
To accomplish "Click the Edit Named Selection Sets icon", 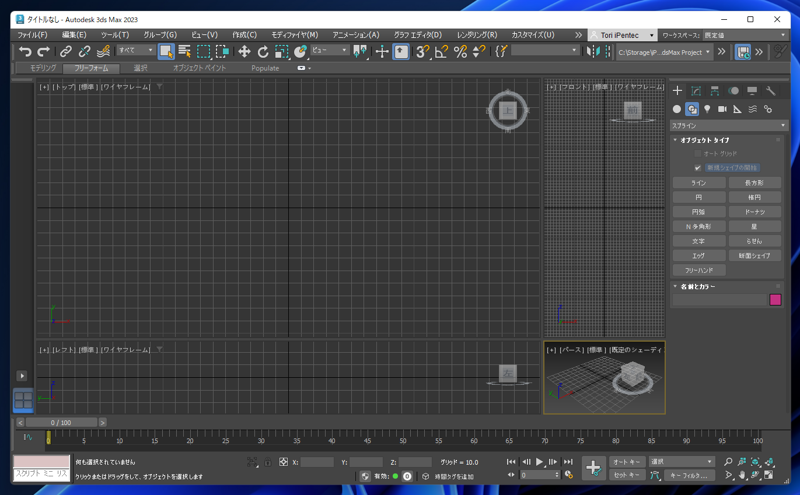I will 502,52.
